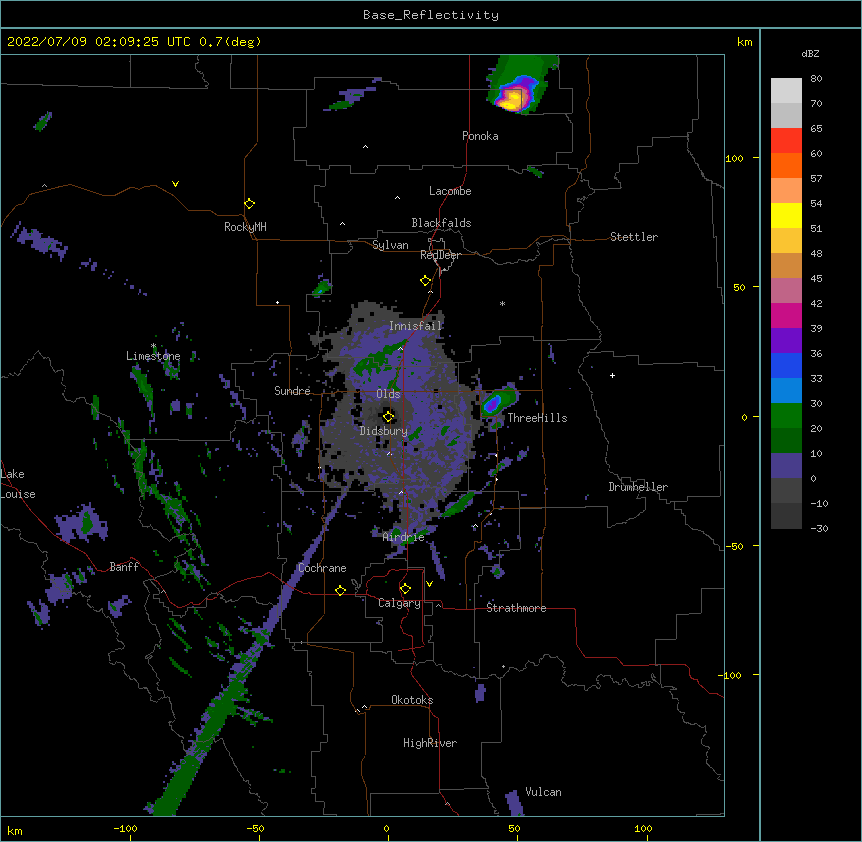Click the 2022/07/09 02:09:25 UTC timestamp
Screen dimensions: 862x842
100,42
